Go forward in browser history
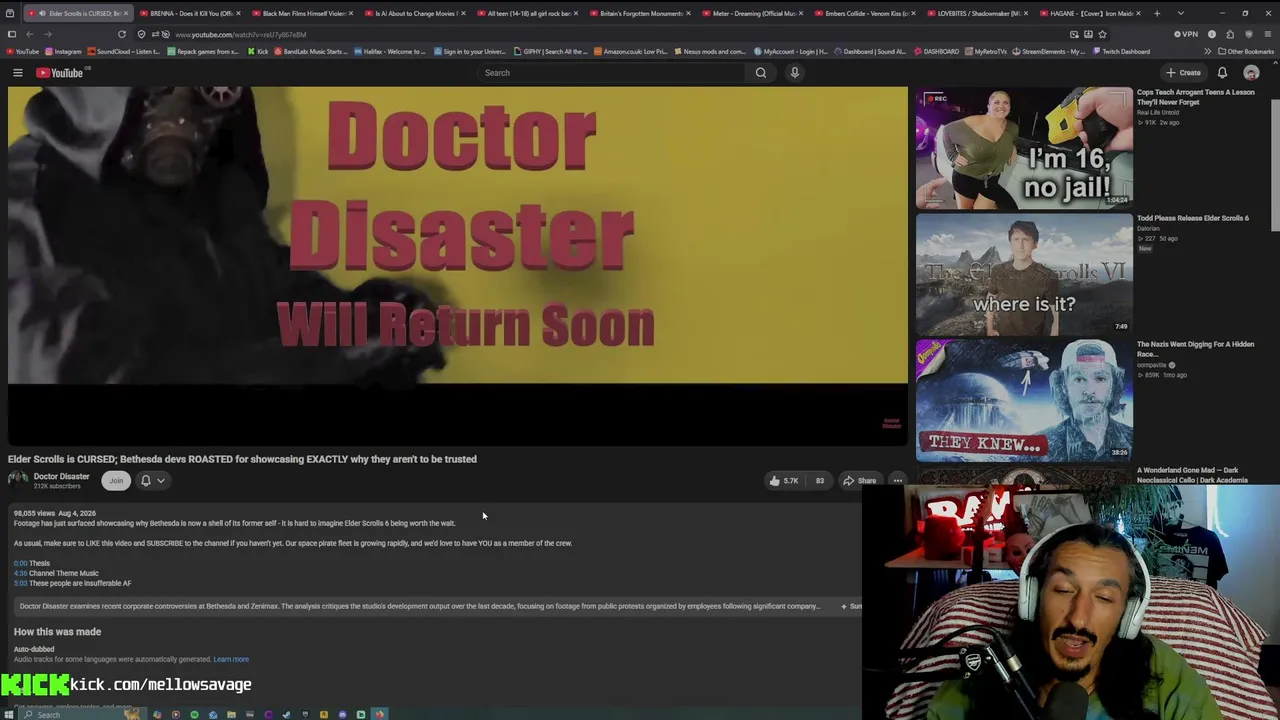Image resolution: width=1280 pixels, height=720 pixels. coord(48,34)
